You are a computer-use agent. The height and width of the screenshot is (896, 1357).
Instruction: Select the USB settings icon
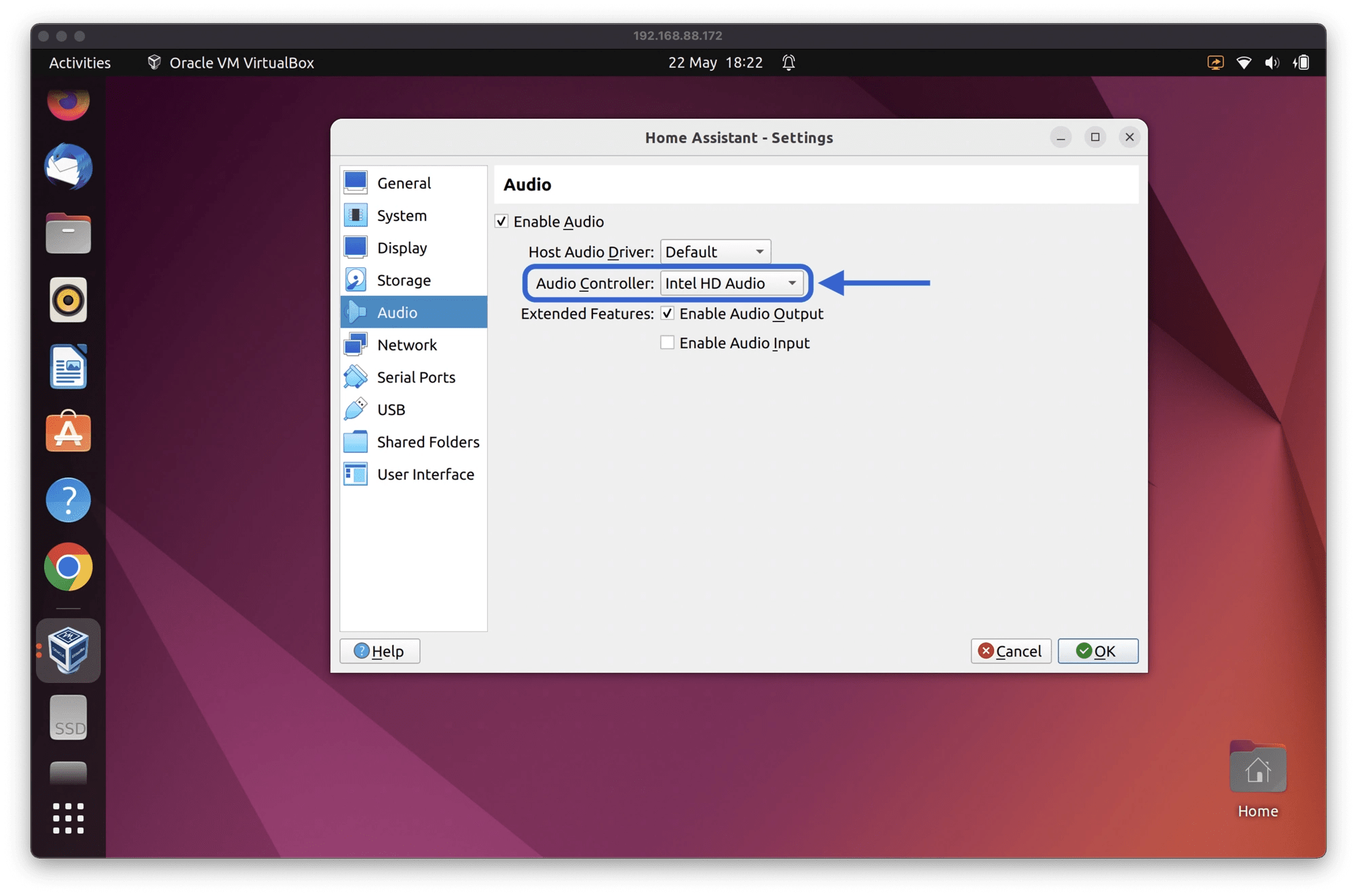coord(356,409)
